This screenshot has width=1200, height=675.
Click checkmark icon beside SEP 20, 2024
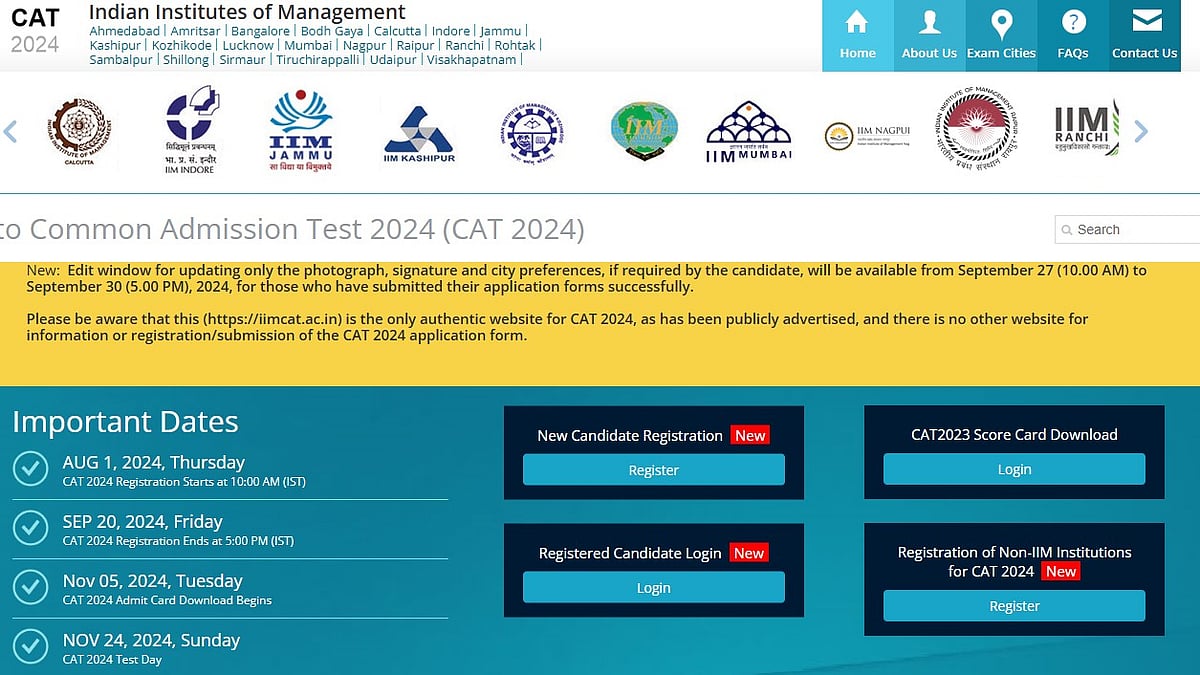[x=30, y=528]
